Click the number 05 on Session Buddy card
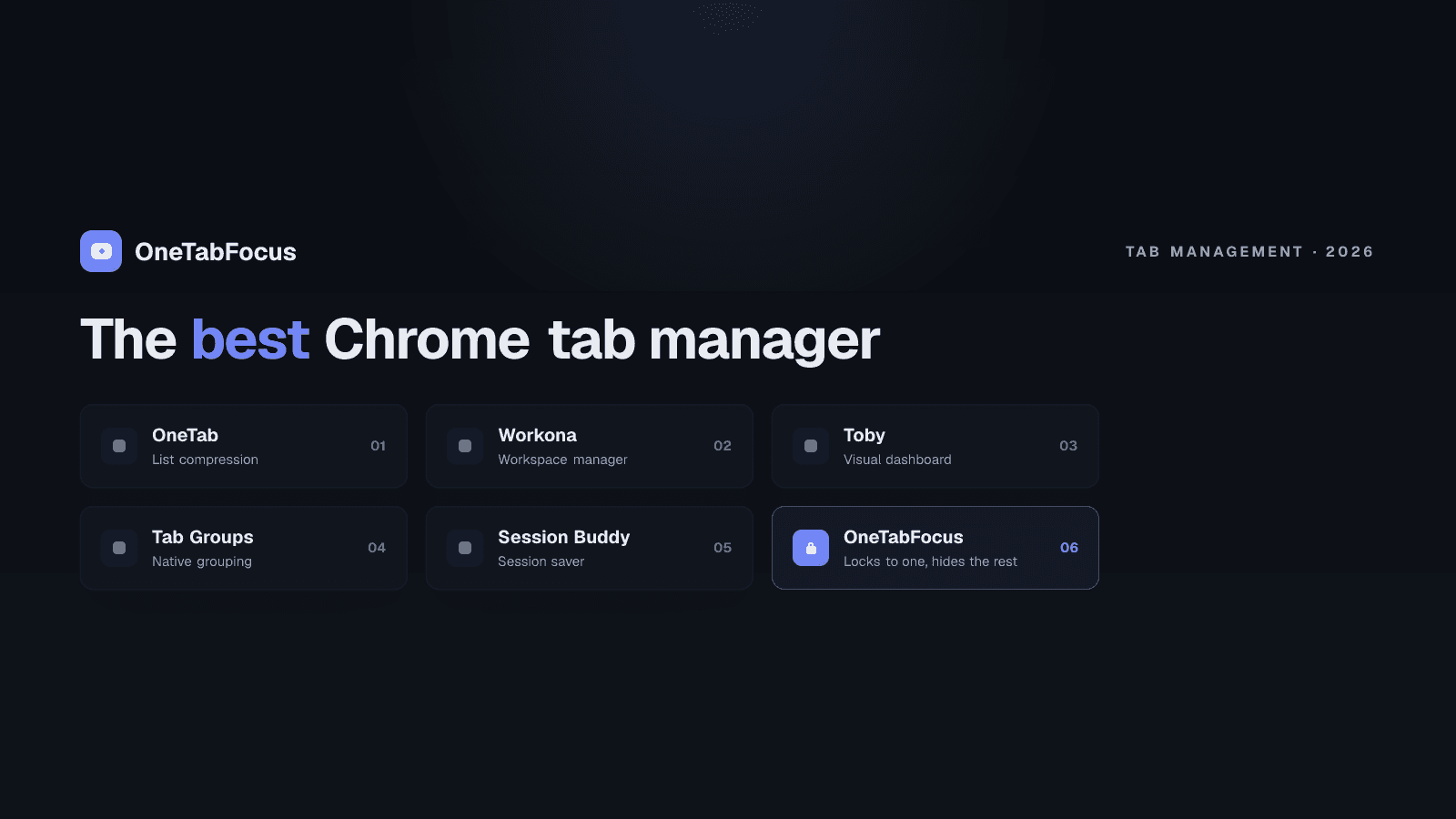Screen dimensions: 1456x819 click(723, 548)
